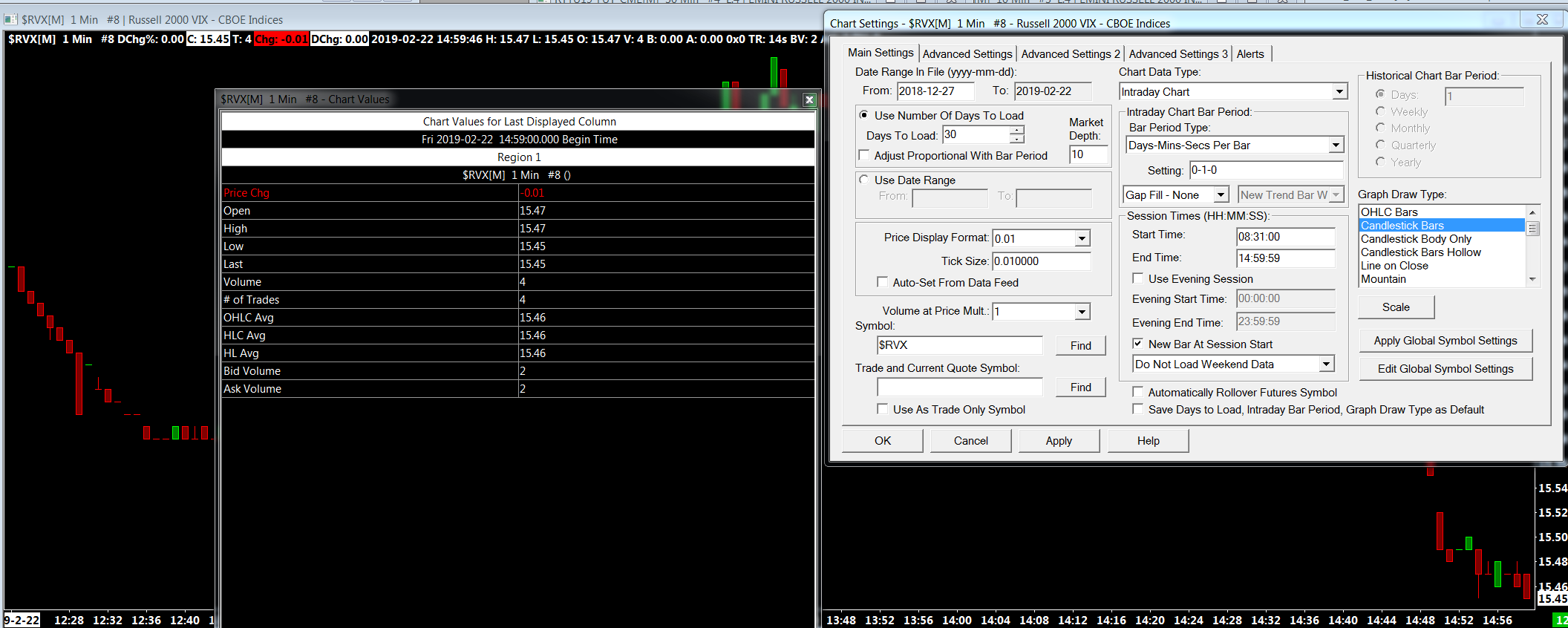Viewport: 1568px width, 628px height.
Task: Click the "Price Chg" row label in Chart Values
Action: [246, 193]
